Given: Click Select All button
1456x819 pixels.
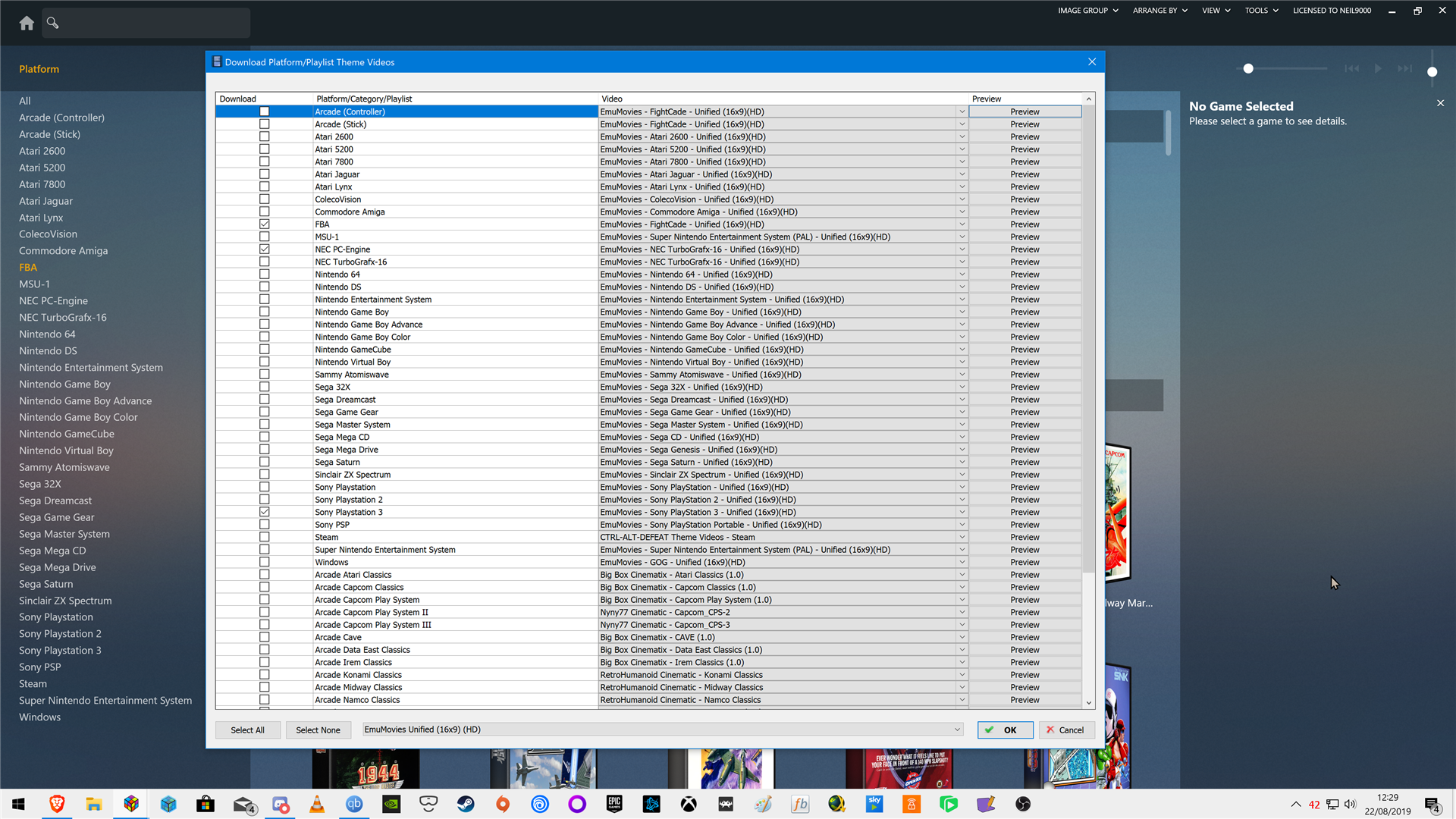Looking at the screenshot, I should pyautogui.click(x=248, y=730).
